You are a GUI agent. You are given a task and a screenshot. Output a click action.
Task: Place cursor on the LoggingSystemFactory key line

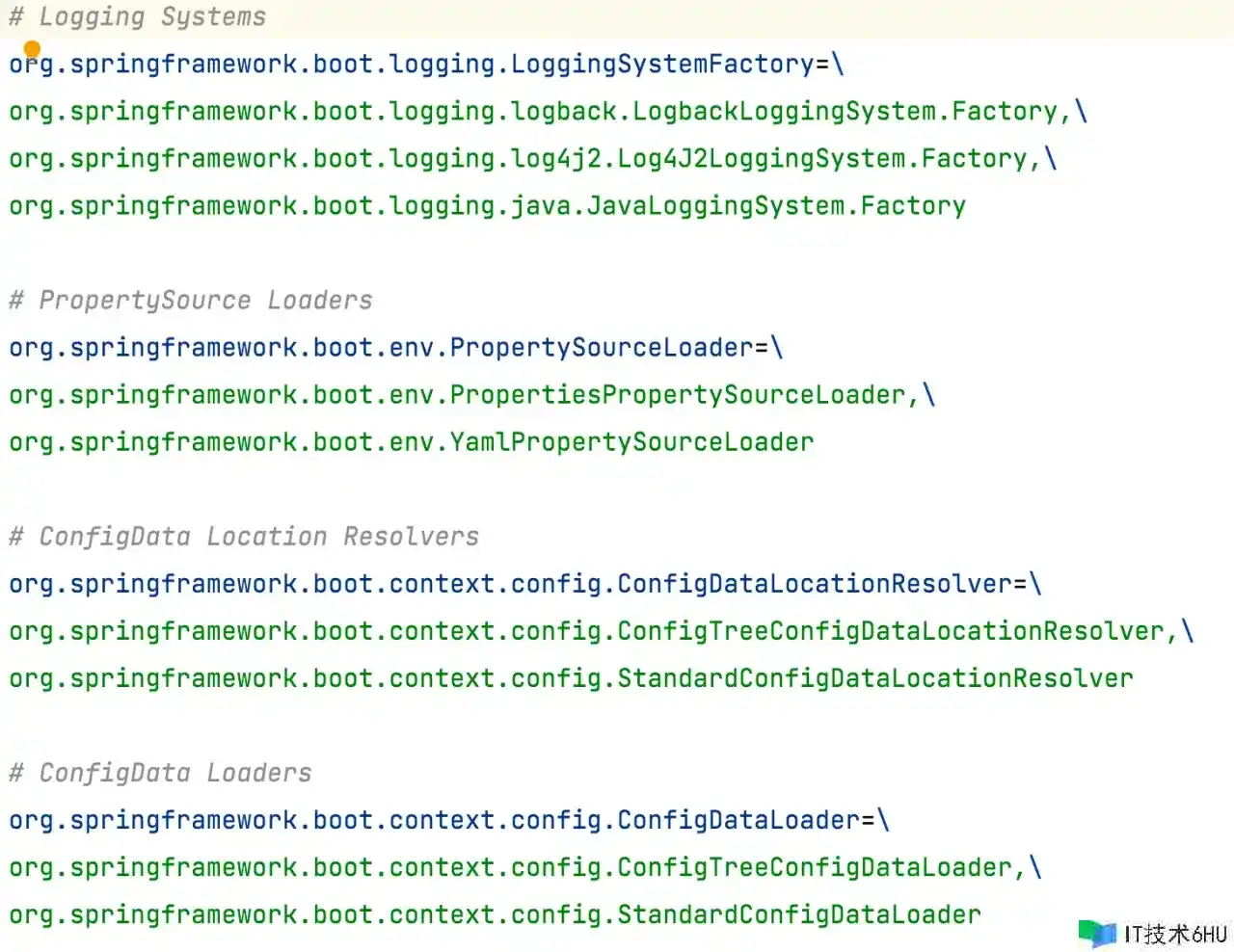pyautogui.click(x=426, y=65)
